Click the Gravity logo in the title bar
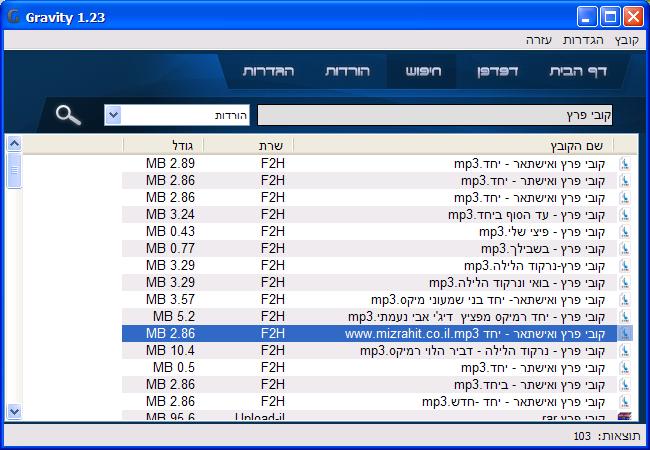The image size is (650, 450). (x=14, y=17)
